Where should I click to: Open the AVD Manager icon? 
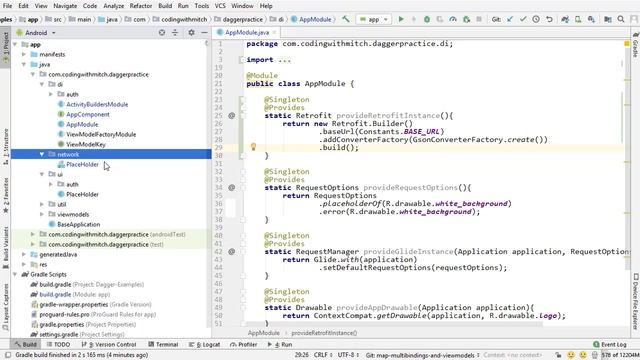(578, 19)
